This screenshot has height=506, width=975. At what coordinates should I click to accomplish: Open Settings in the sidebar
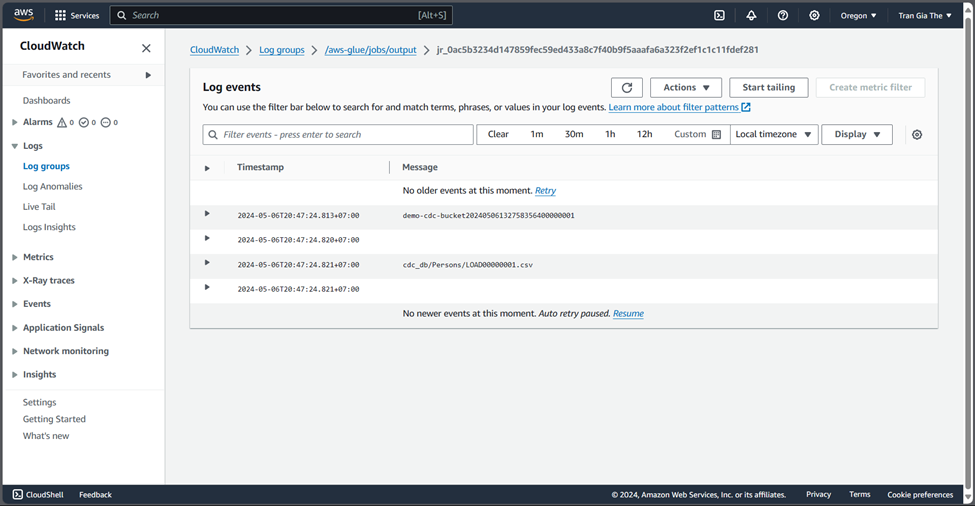click(39, 402)
